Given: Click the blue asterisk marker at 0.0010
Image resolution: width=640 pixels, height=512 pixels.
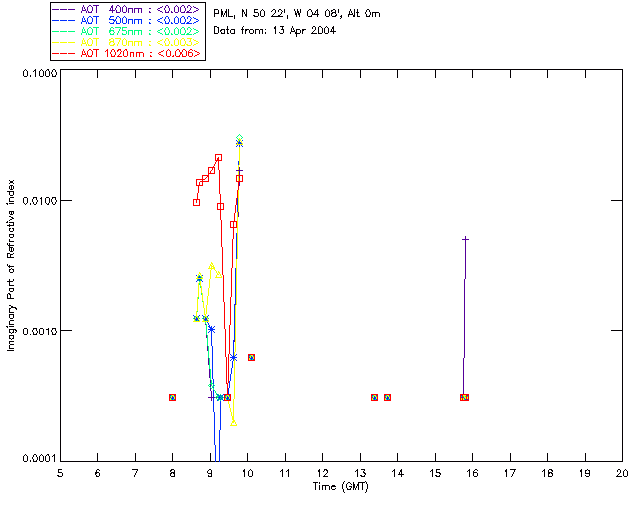Looking at the screenshot, I should pos(211,329).
